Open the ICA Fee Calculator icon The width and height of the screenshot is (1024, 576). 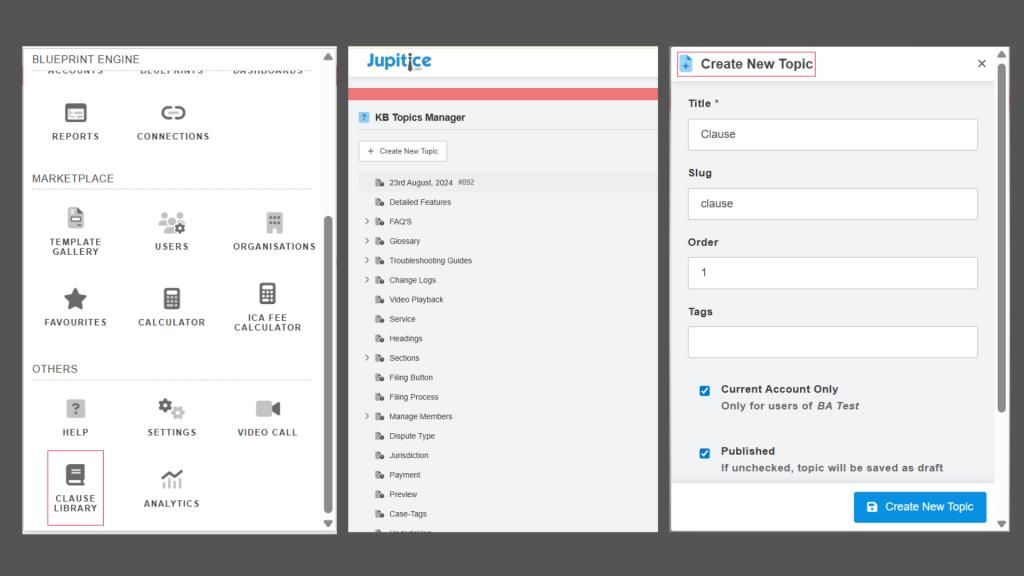coord(267,294)
